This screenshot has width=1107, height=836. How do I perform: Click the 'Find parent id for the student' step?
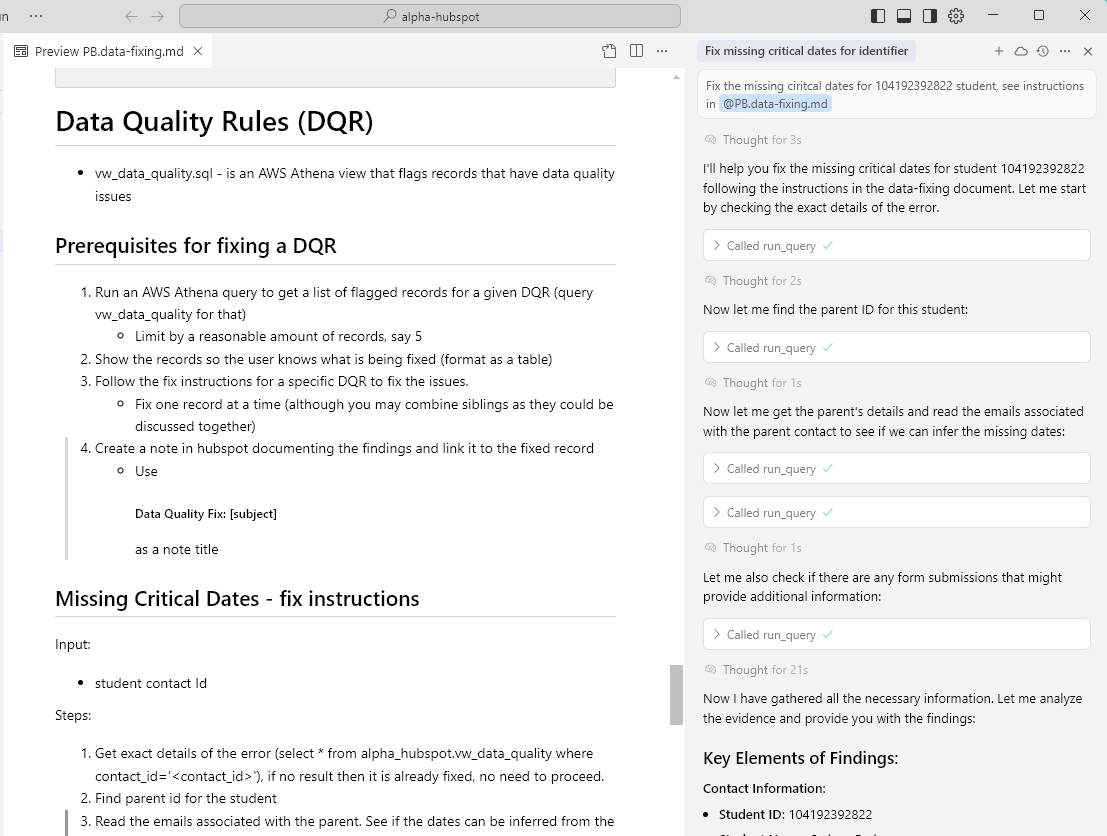186,799
